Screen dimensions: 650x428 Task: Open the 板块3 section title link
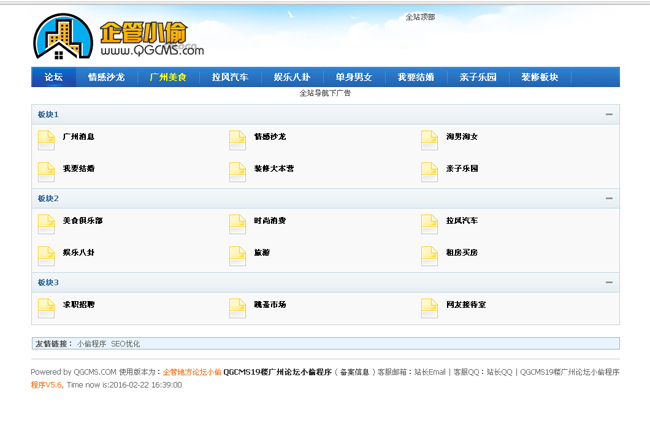[x=48, y=282]
